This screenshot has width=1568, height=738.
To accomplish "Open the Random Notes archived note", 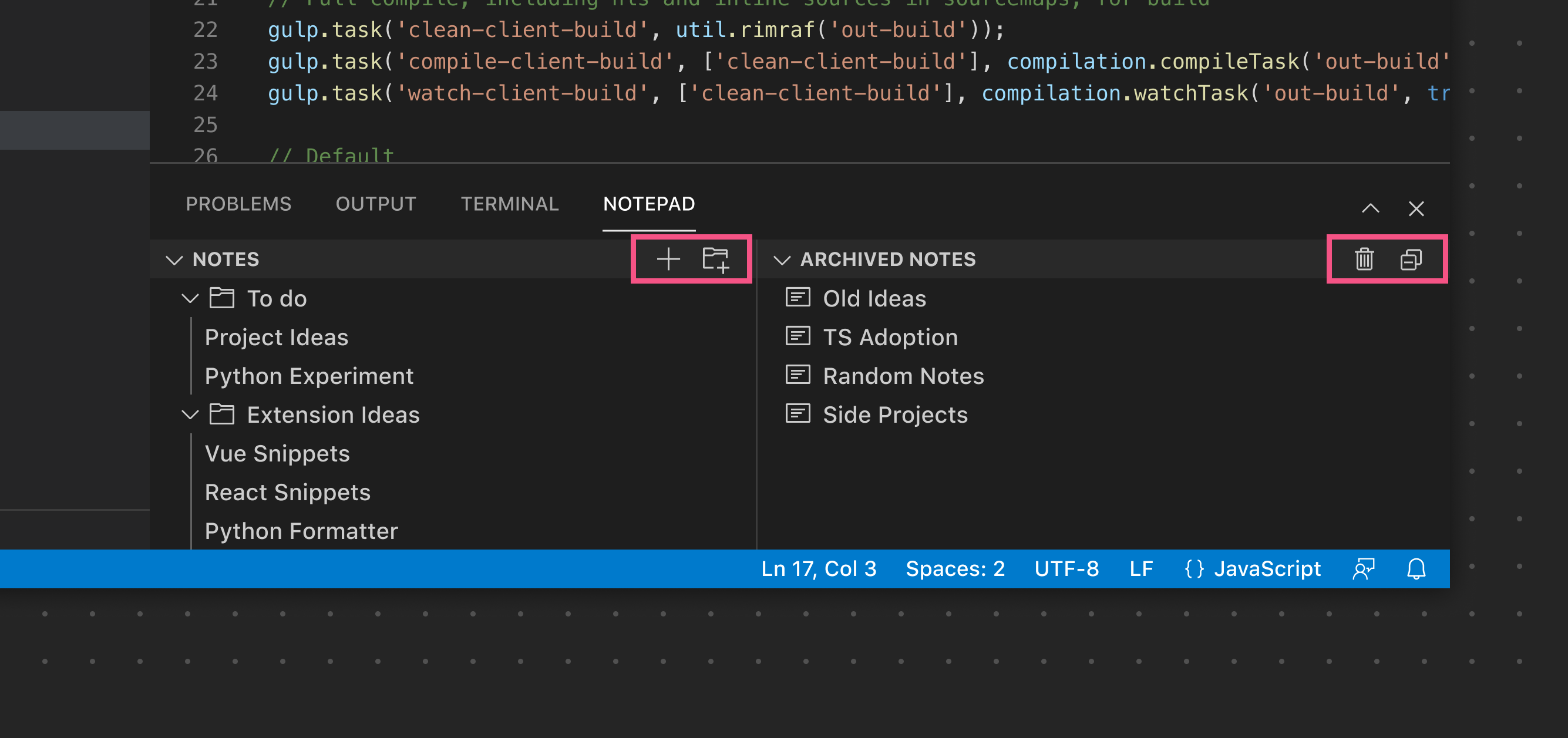I will pyautogui.click(x=903, y=375).
